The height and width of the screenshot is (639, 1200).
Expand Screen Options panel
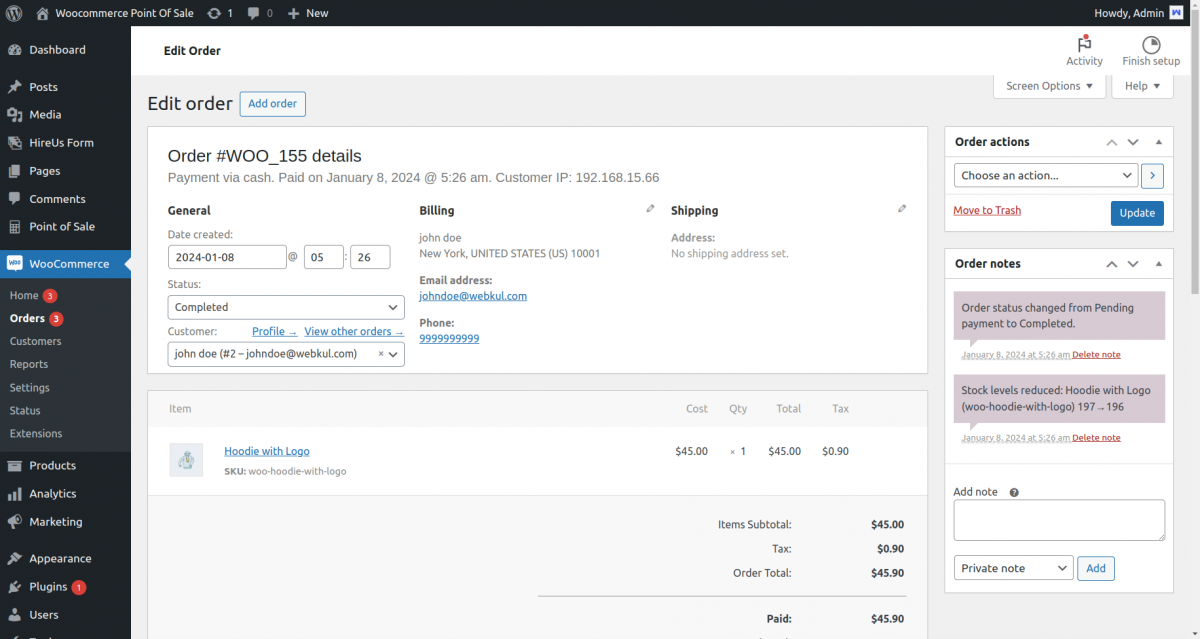tap(1049, 86)
